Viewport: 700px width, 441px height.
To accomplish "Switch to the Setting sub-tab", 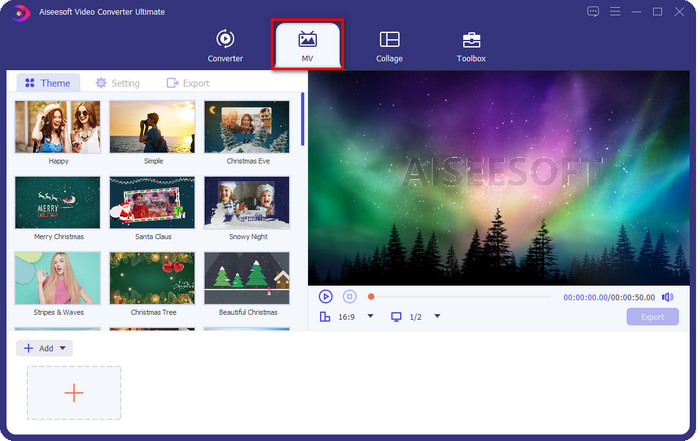I will point(117,83).
